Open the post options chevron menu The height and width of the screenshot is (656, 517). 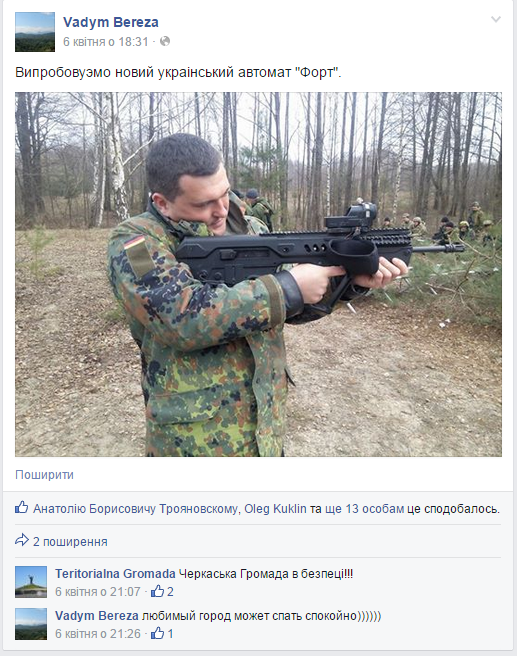tap(496, 19)
